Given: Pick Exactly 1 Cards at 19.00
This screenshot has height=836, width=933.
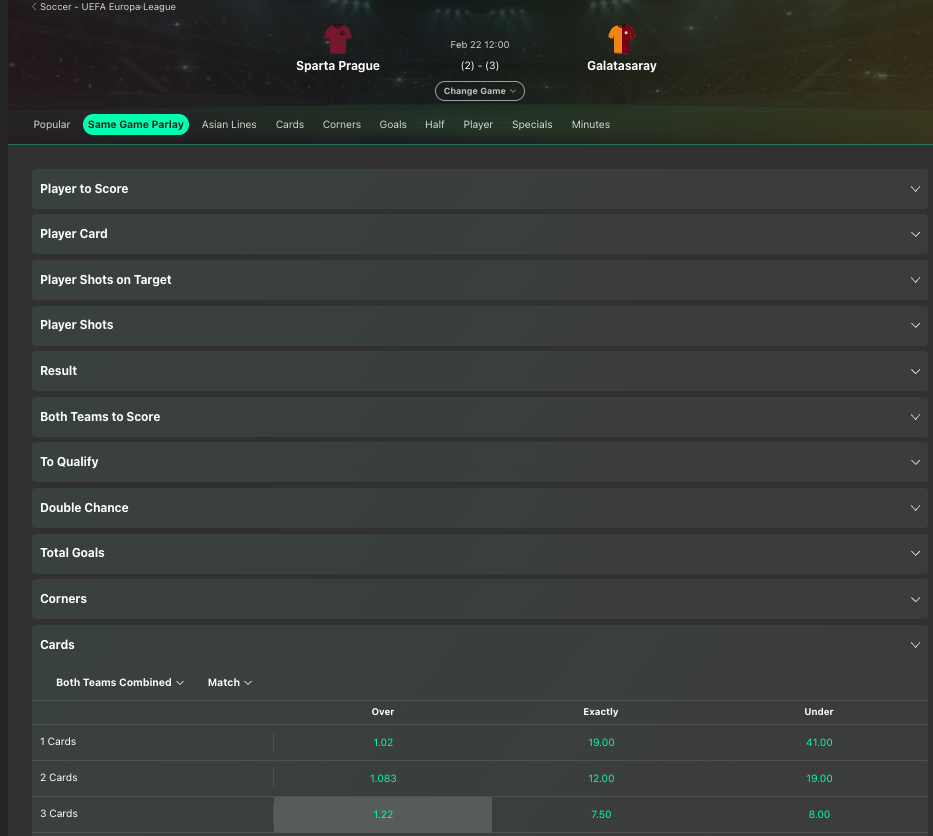Looking at the screenshot, I should 601,743.
